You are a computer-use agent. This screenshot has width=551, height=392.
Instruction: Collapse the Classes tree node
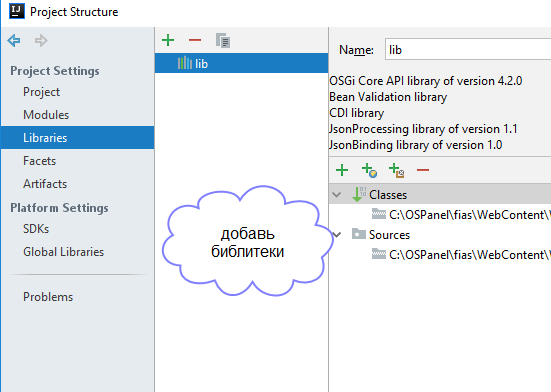click(336, 195)
